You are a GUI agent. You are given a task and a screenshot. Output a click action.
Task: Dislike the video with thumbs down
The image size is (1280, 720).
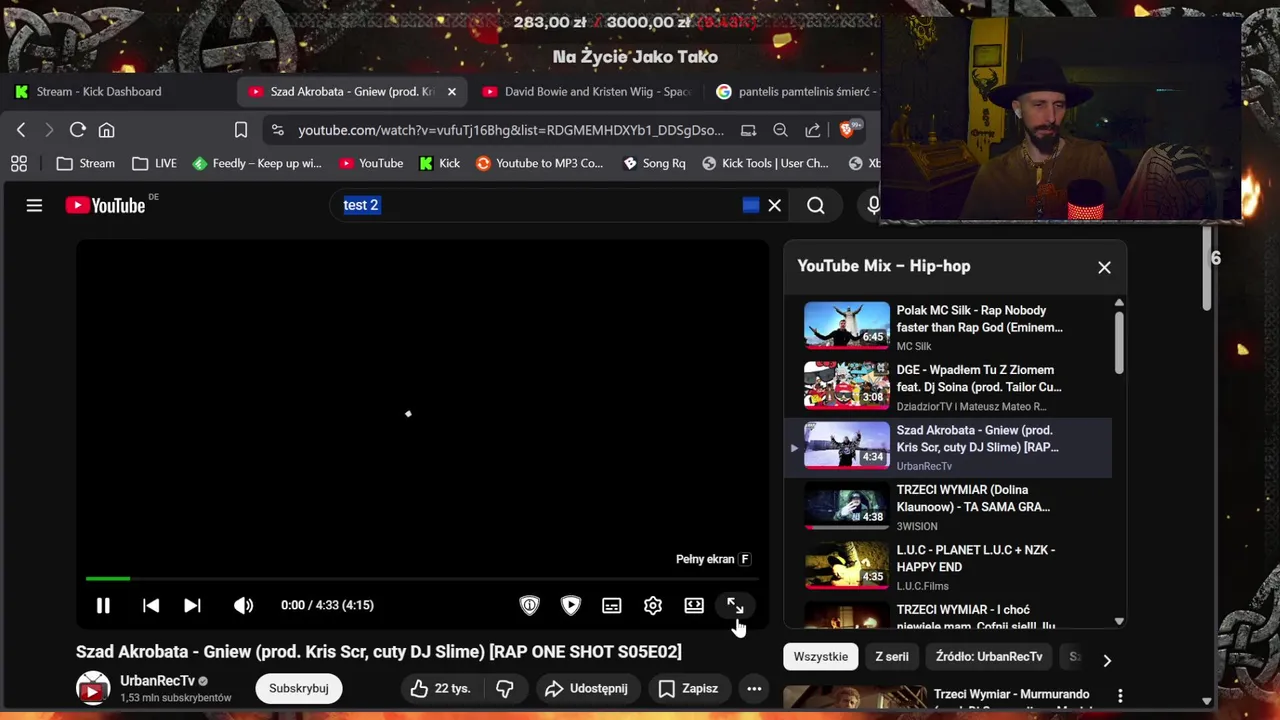click(x=505, y=688)
